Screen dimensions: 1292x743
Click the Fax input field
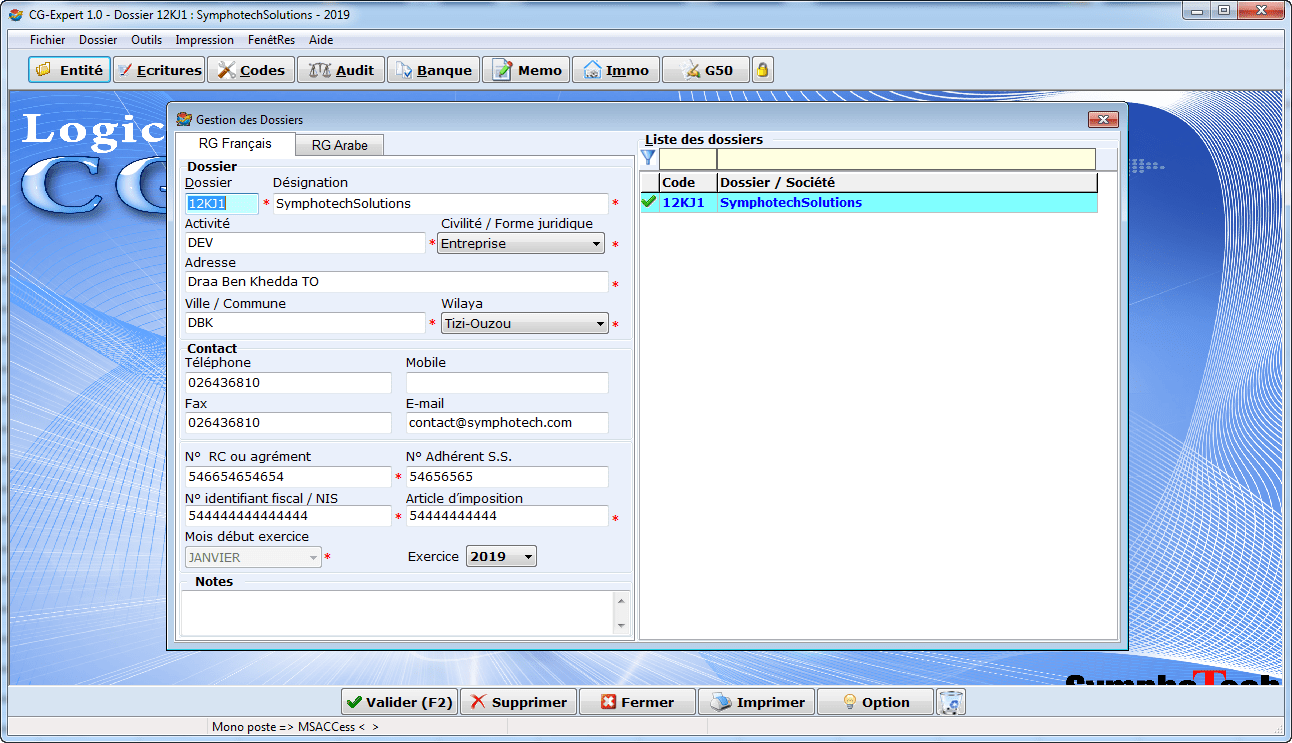pos(288,423)
